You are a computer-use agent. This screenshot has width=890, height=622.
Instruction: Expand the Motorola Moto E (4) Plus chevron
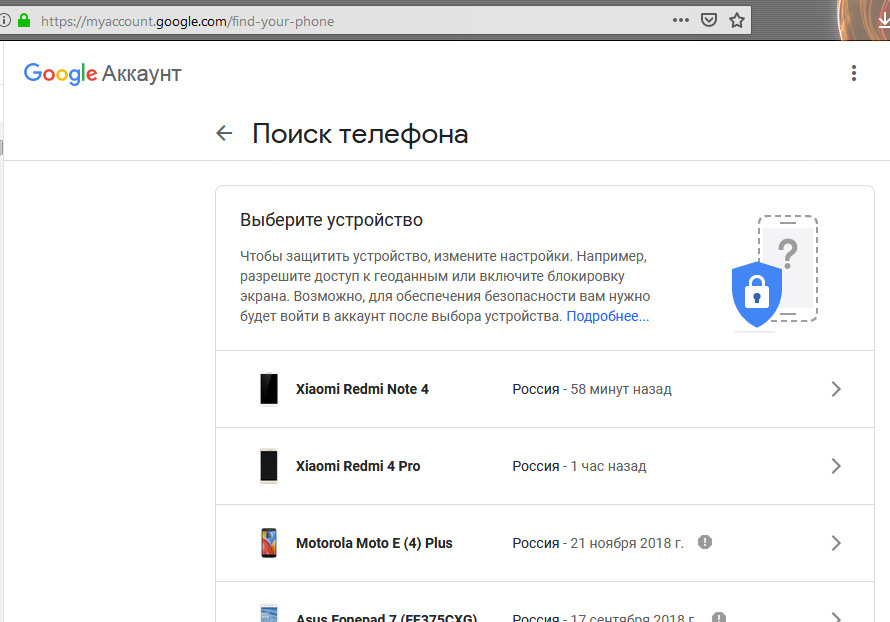tap(836, 543)
